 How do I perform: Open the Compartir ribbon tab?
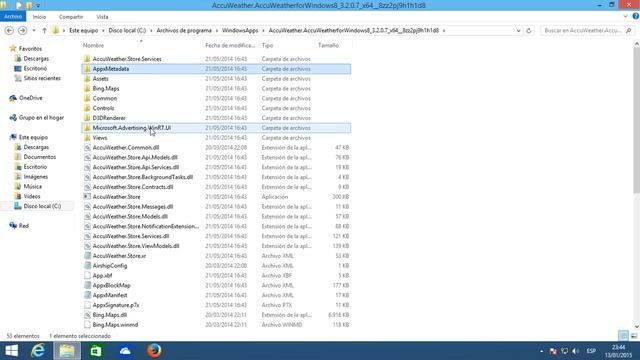pyautogui.click(x=71, y=17)
